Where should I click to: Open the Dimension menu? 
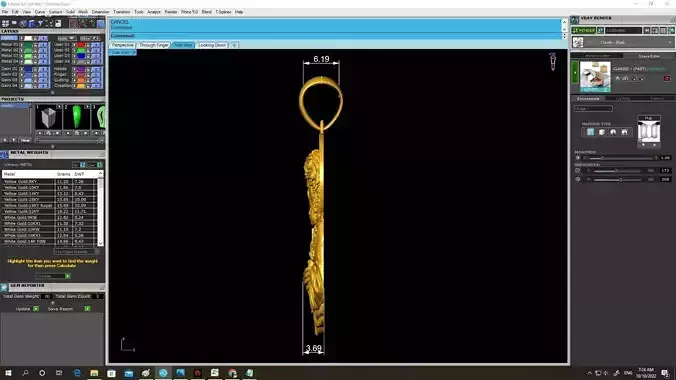(x=100, y=12)
